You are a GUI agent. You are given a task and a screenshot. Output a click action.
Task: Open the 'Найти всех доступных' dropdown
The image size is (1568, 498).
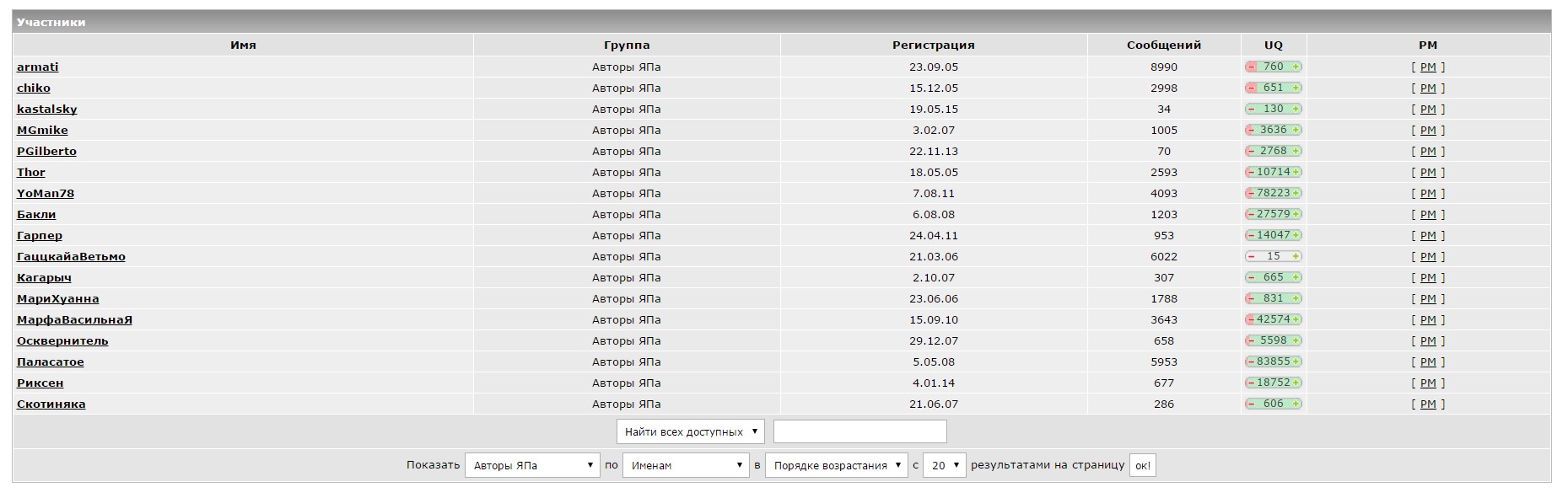click(x=690, y=431)
